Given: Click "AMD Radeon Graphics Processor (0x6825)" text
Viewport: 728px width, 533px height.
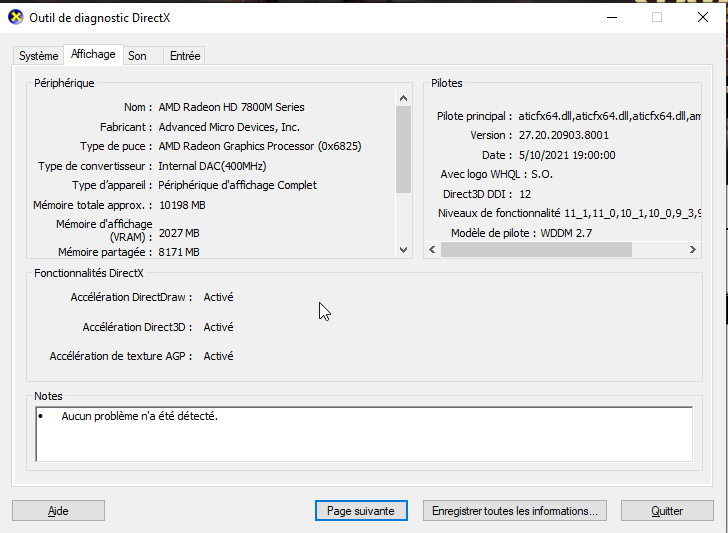Looking at the screenshot, I should pos(260,146).
